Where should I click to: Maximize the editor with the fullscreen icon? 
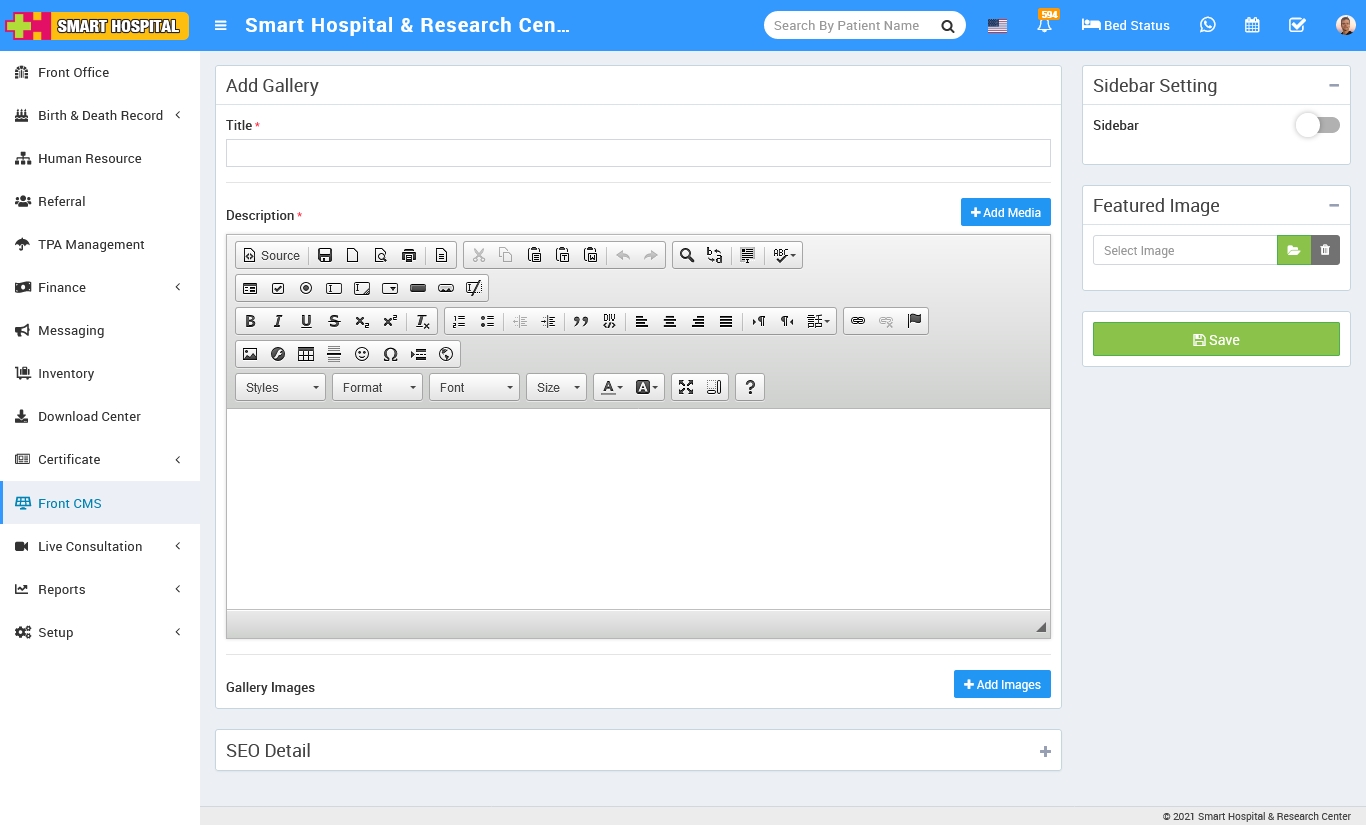[686, 387]
